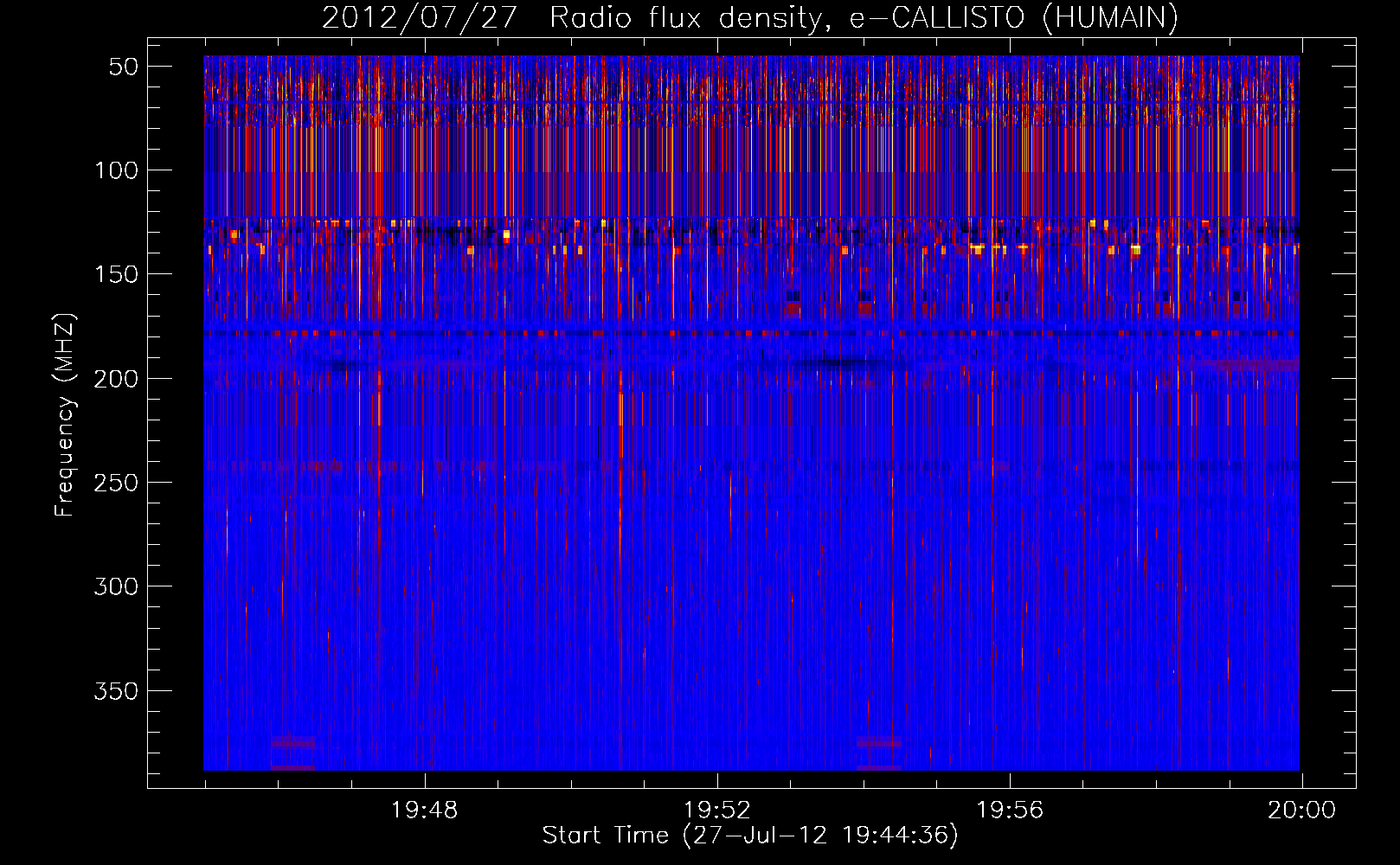Click the 350 frequency tick label

coord(116,691)
